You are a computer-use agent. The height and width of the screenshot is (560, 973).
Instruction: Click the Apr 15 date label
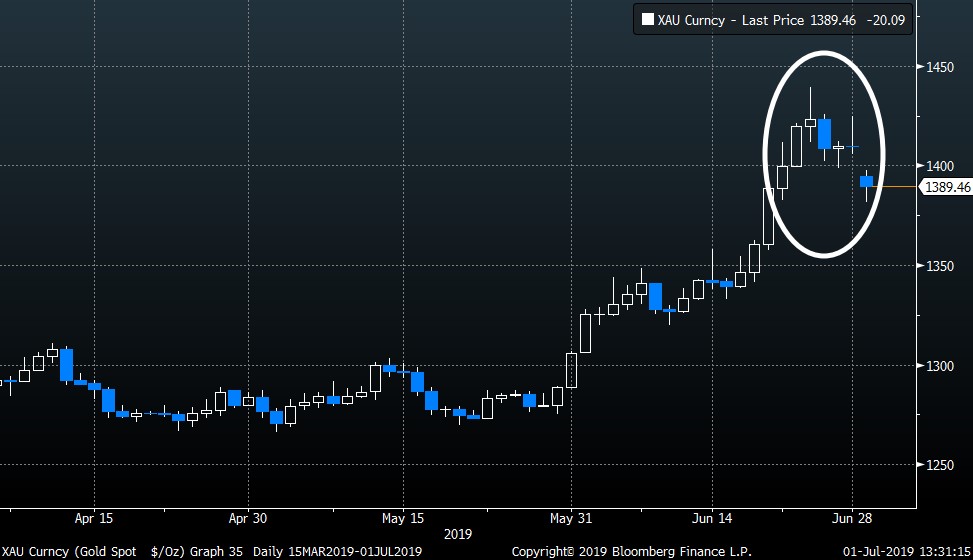coord(94,518)
